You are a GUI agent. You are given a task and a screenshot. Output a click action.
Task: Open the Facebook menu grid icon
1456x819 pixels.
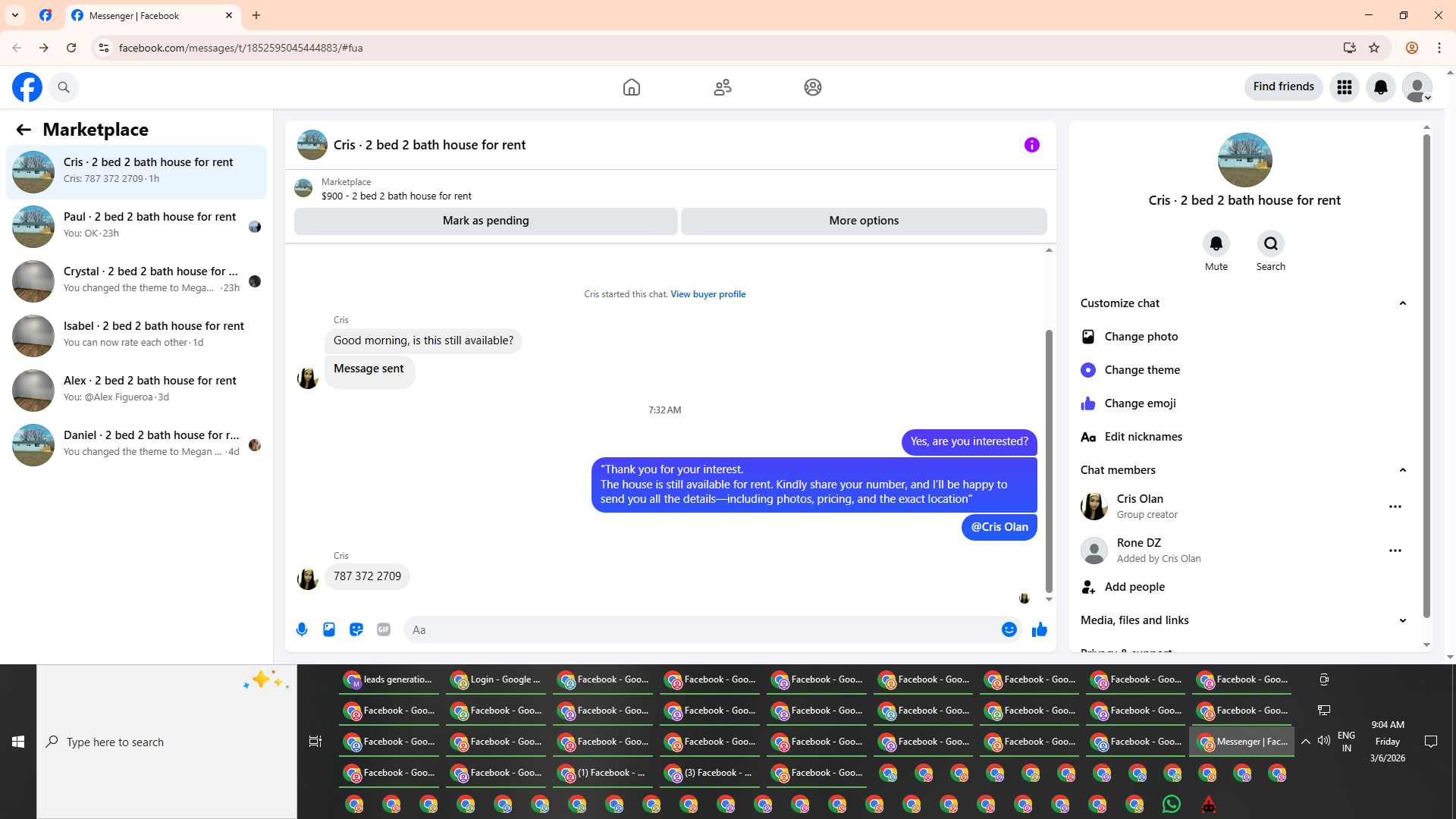click(1345, 87)
